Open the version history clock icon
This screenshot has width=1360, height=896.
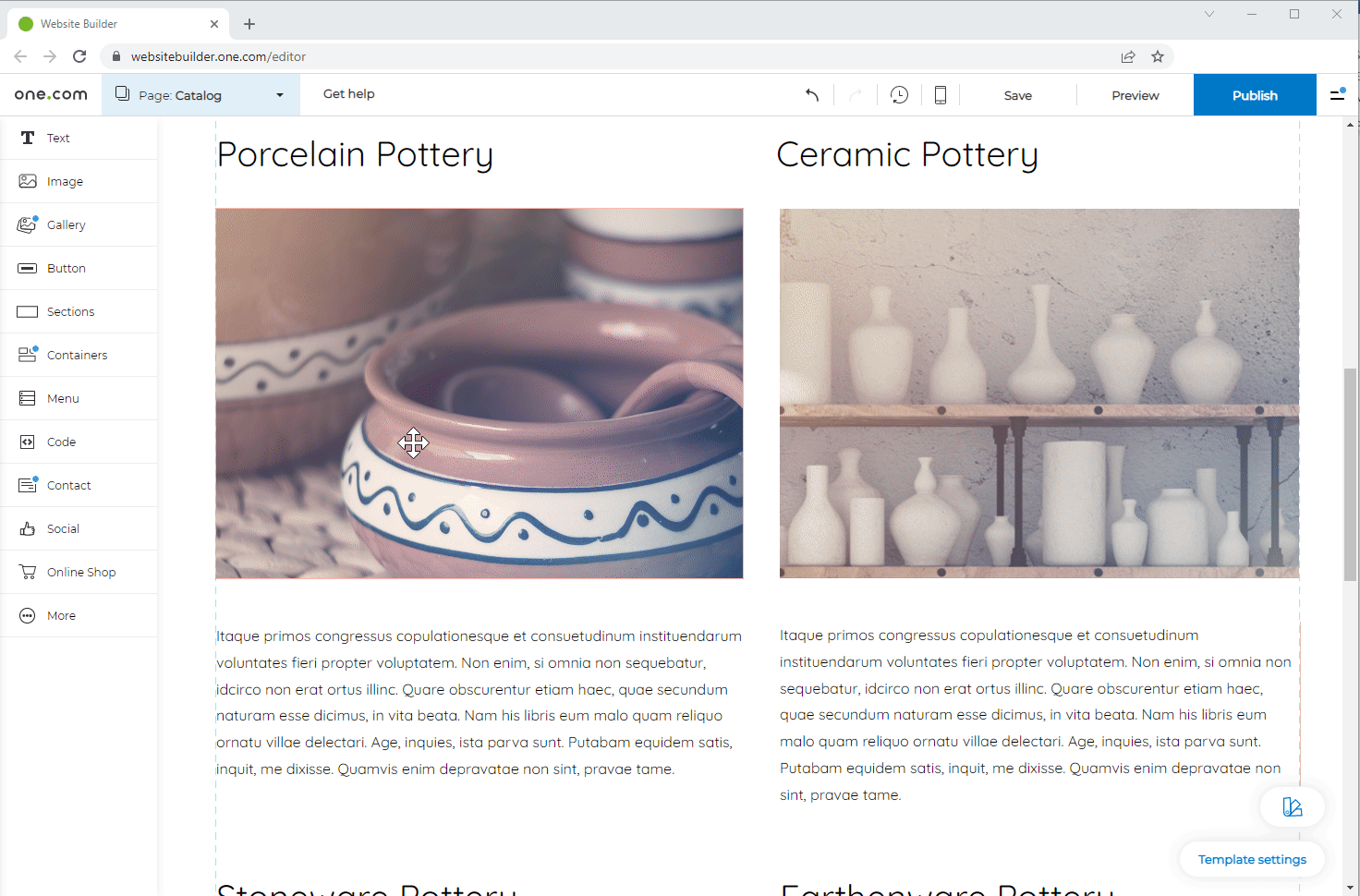tap(899, 95)
